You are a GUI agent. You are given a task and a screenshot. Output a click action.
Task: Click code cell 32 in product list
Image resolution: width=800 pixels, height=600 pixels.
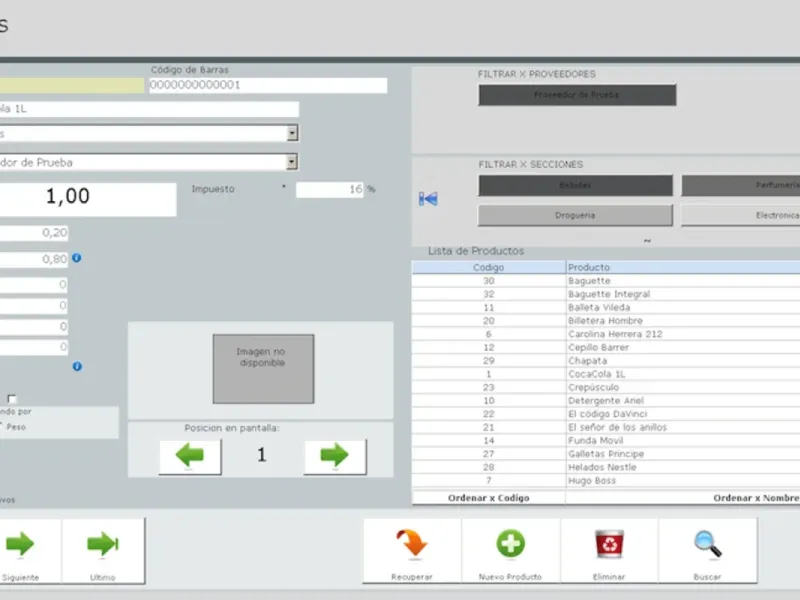(x=489, y=294)
